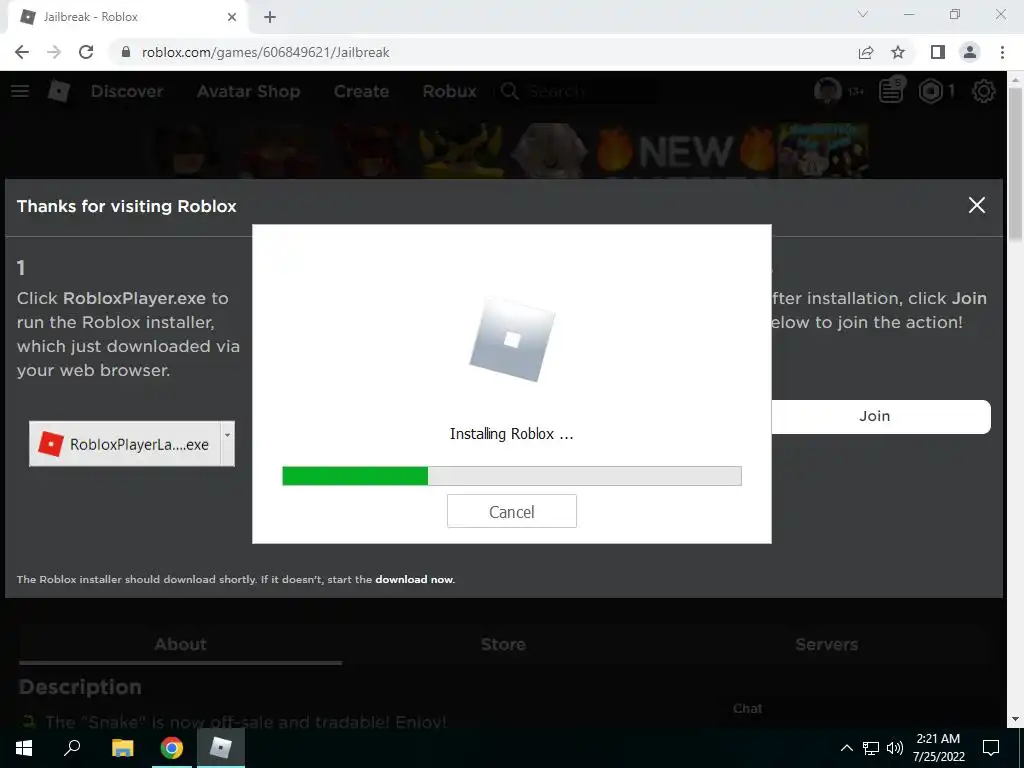Click the Chrome taskbar icon

click(x=171, y=748)
